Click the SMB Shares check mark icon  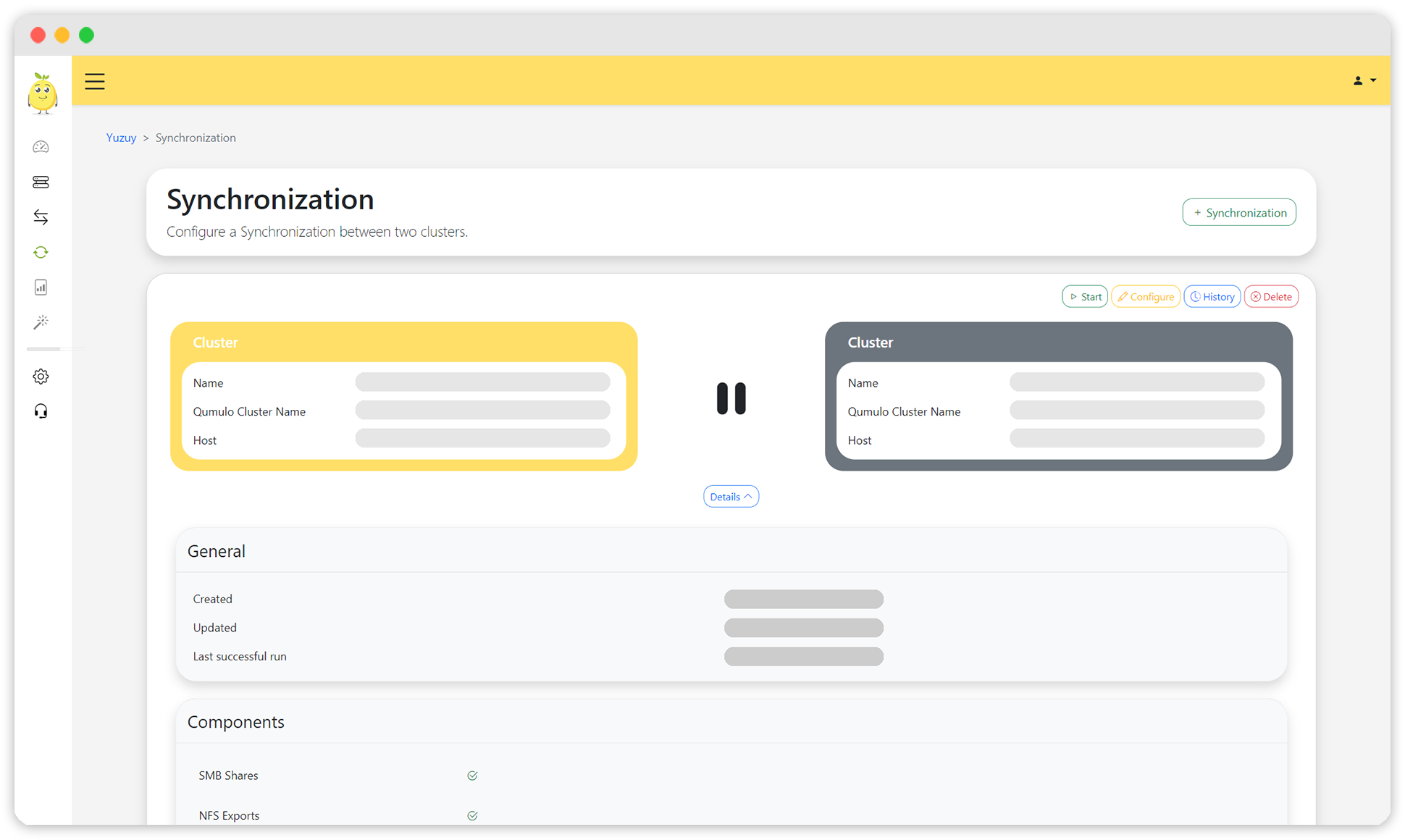(x=472, y=776)
